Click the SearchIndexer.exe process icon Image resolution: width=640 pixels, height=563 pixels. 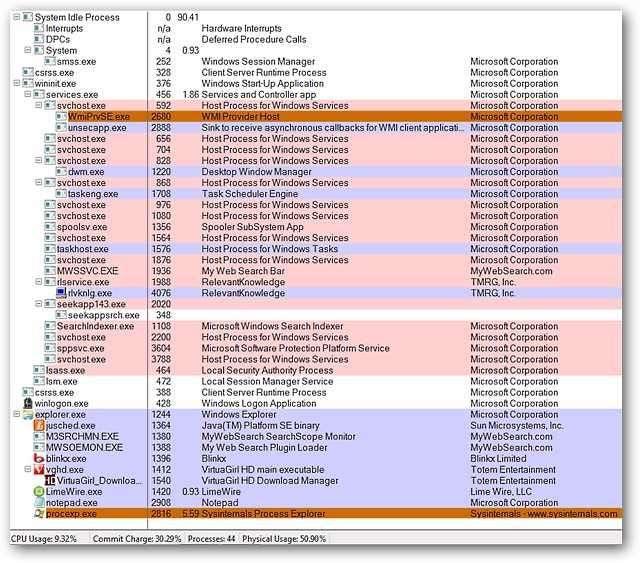[50, 326]
